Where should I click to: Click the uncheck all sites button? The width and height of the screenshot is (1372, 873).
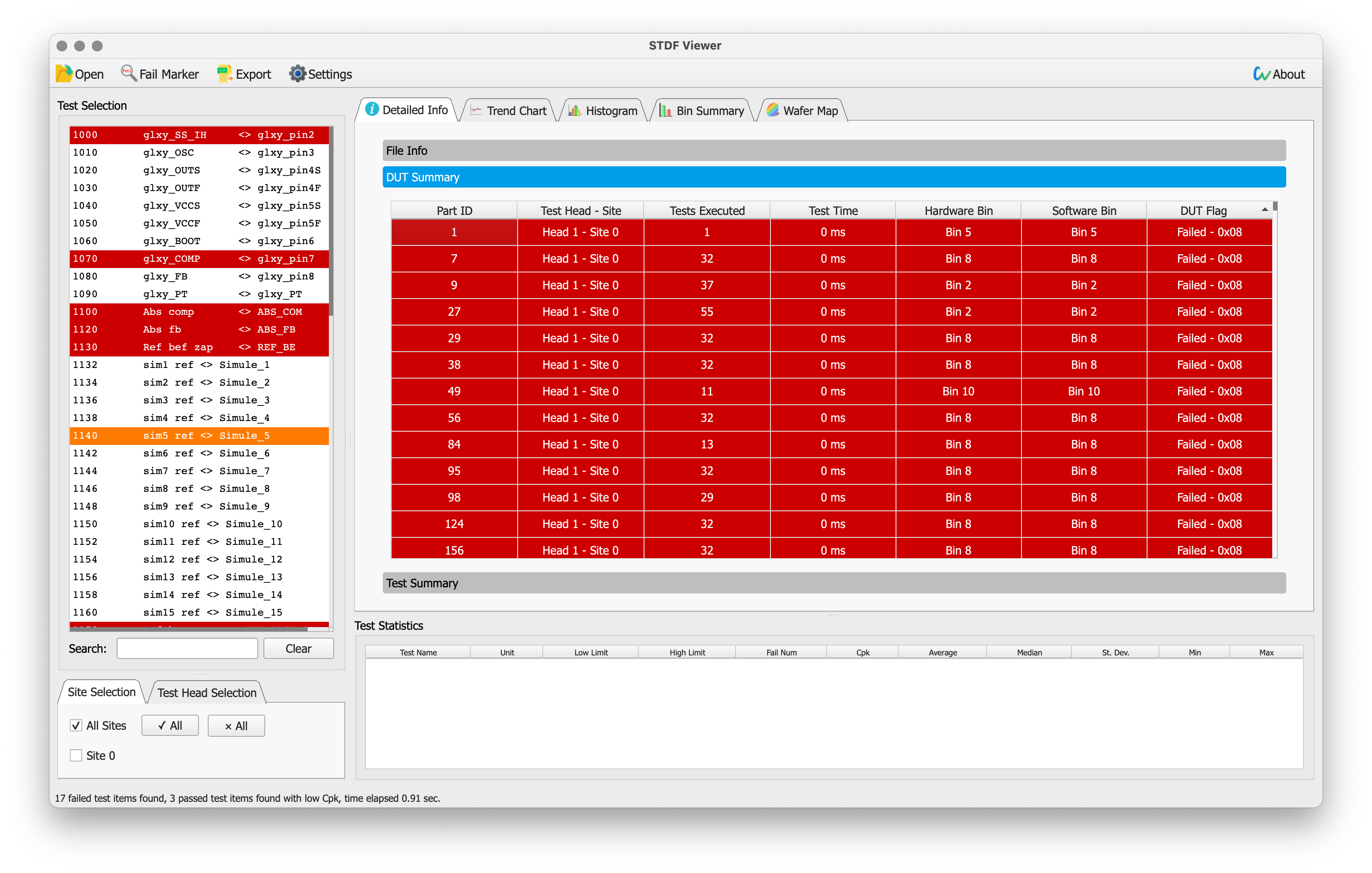(236, 726)
